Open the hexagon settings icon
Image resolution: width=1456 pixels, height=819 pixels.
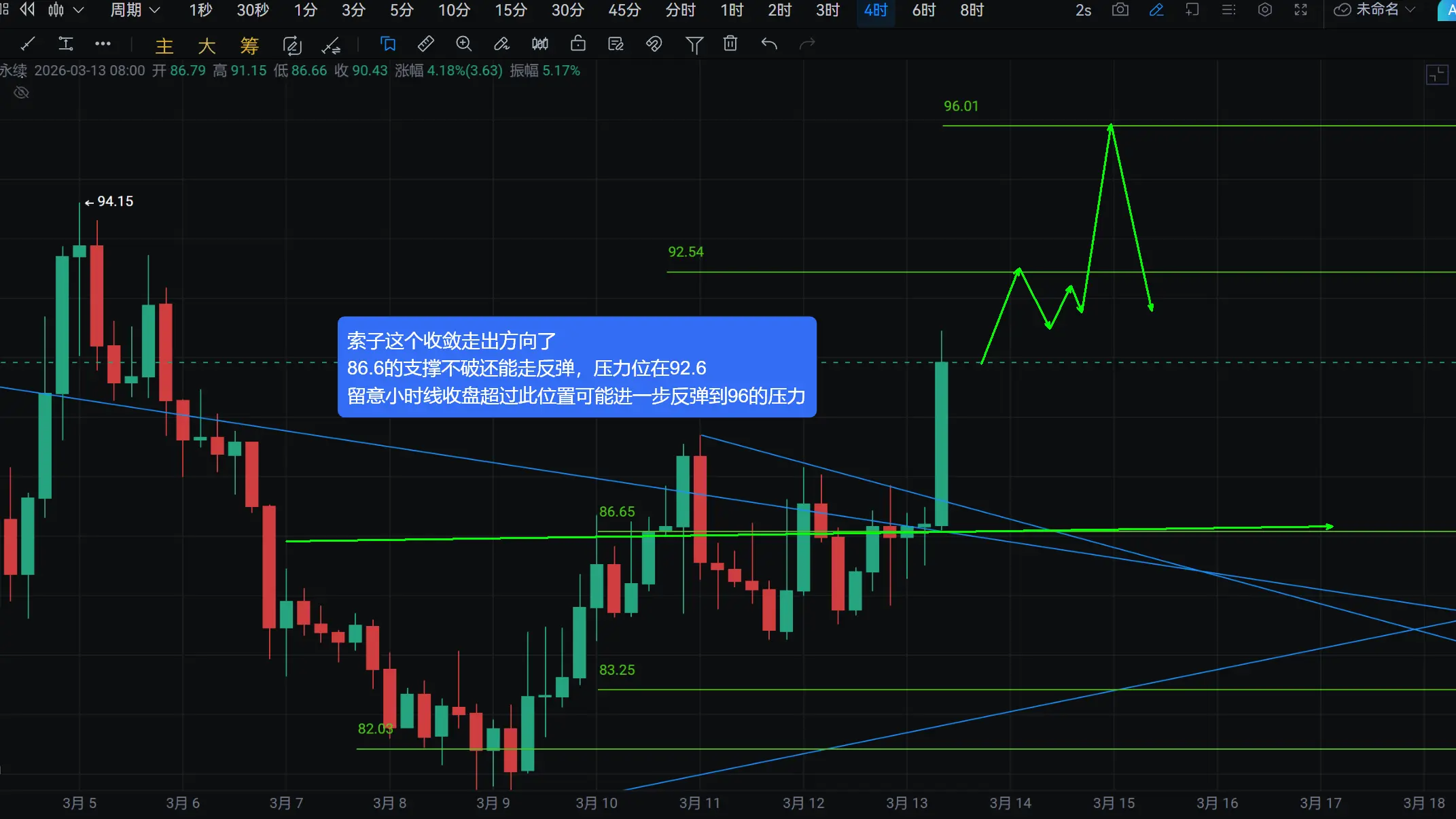pyautogui.click(x=1264, y=10)
